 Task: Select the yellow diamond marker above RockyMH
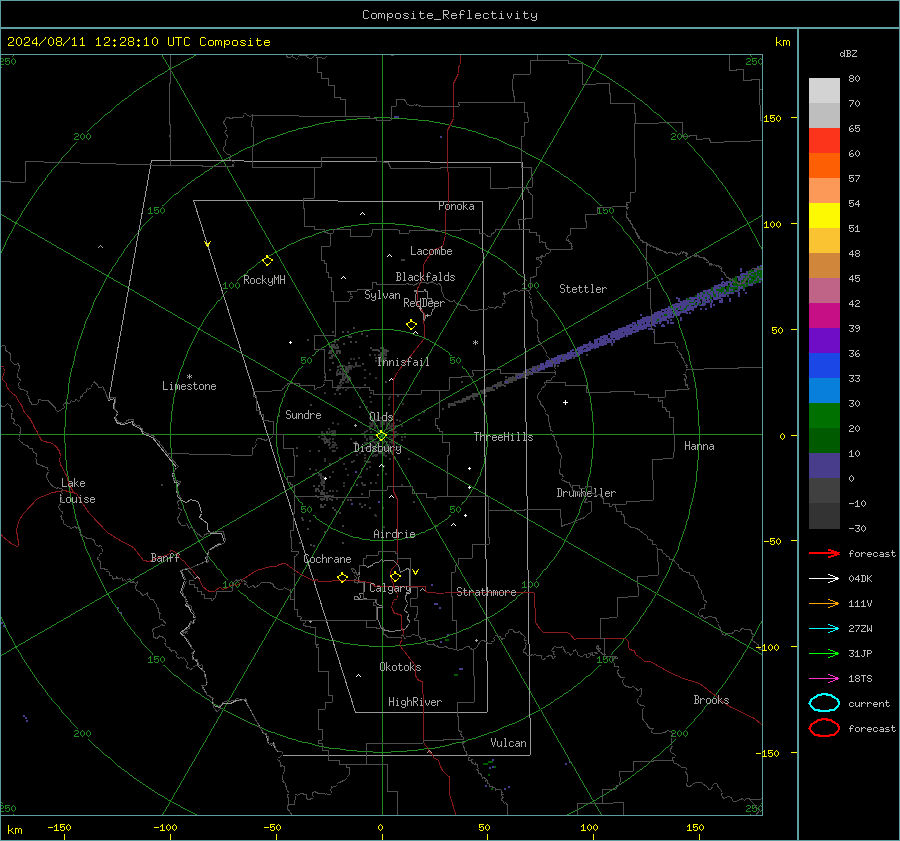(267, 261)
